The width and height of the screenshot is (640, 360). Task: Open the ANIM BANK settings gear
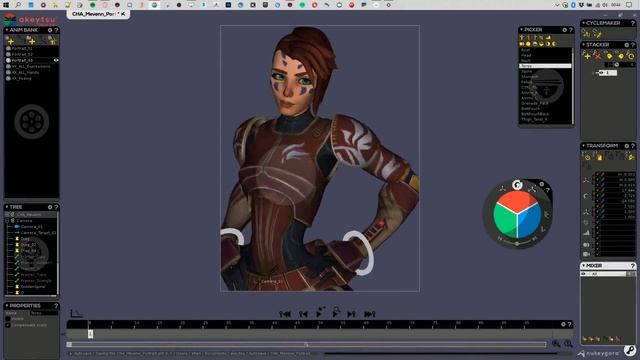click(x=50, y=30)
